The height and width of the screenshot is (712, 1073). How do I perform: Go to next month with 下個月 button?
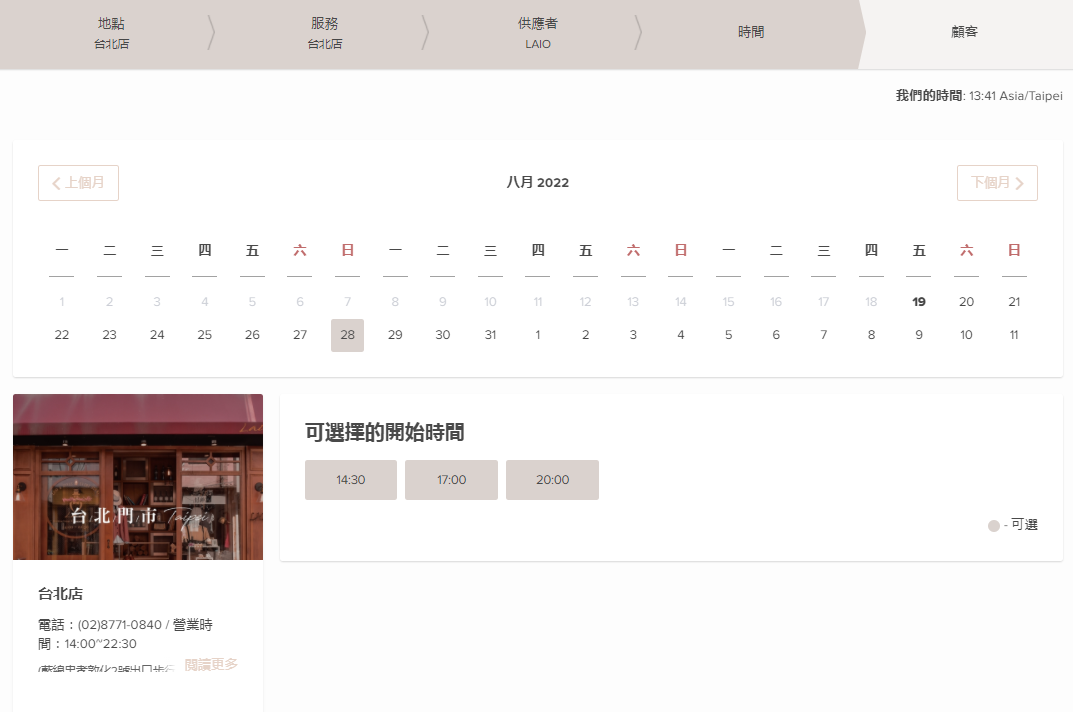tap(997, 183)
